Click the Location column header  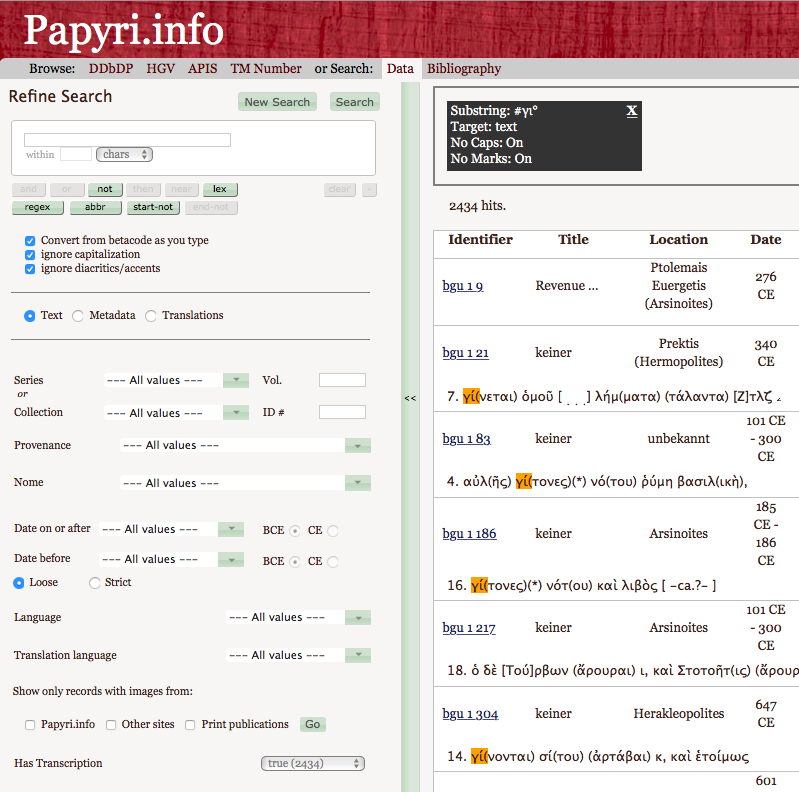tap(678, 240)
